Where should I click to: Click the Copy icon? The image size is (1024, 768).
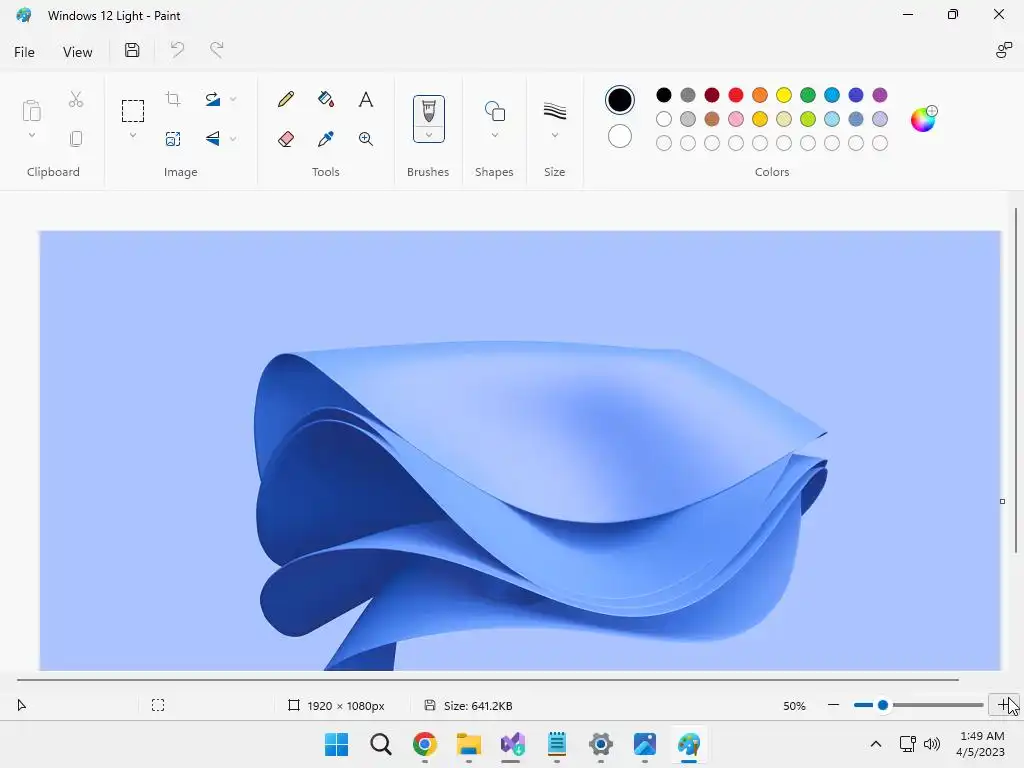coord(76,138)
